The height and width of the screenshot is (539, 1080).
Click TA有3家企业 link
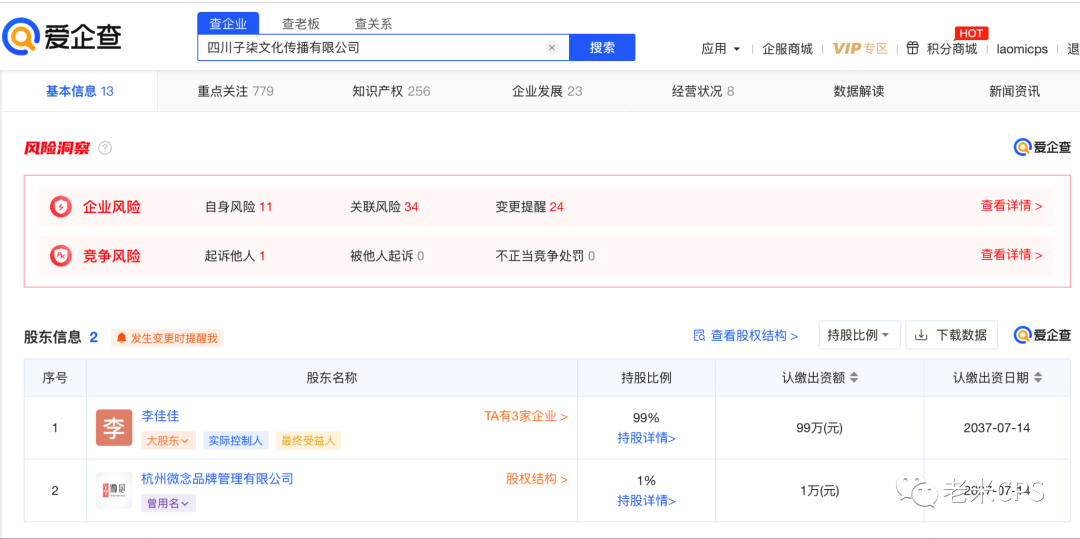[526, 416]
